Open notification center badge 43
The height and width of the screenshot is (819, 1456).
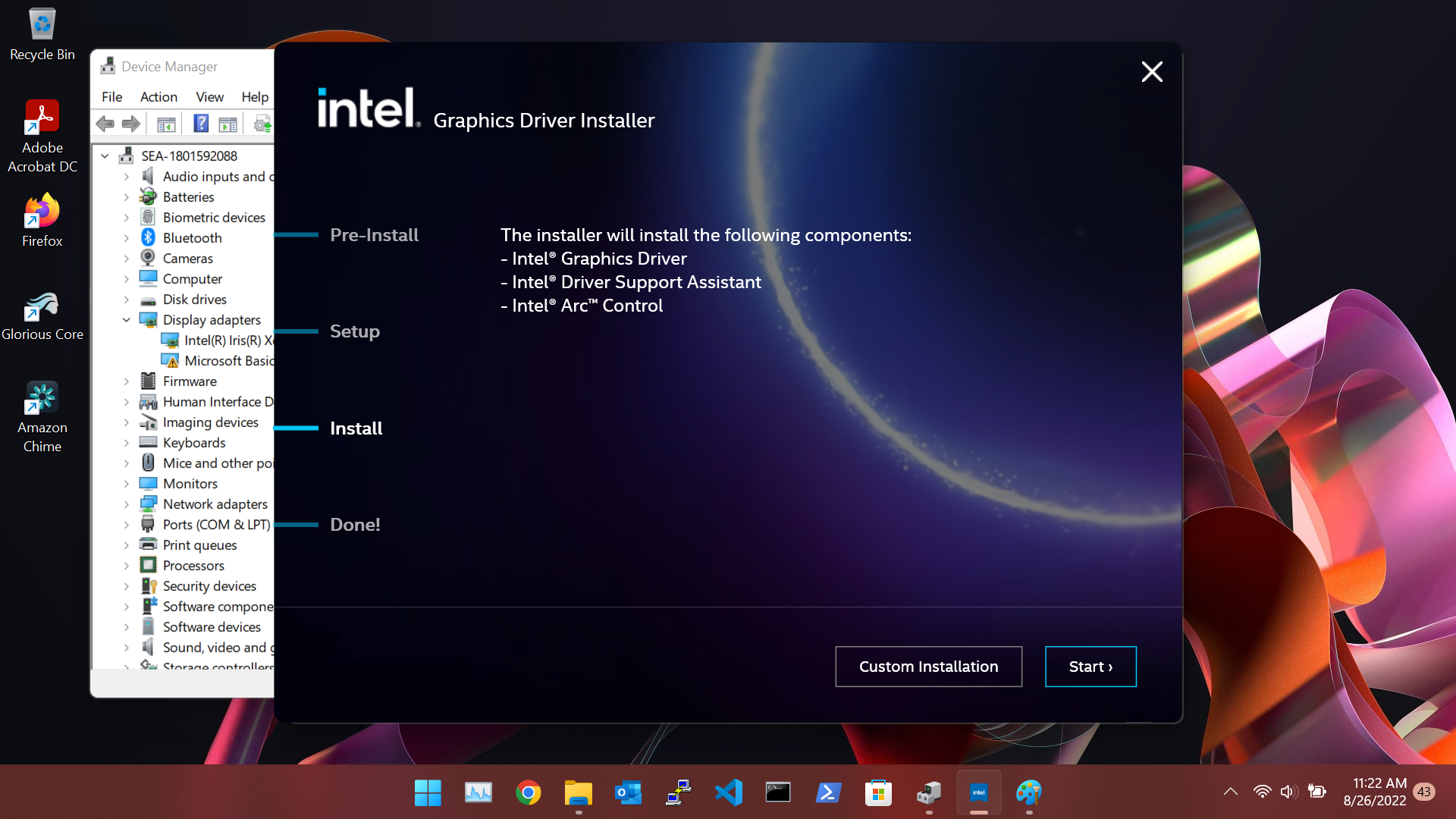pyautogui.click(x=1424, y=792)
